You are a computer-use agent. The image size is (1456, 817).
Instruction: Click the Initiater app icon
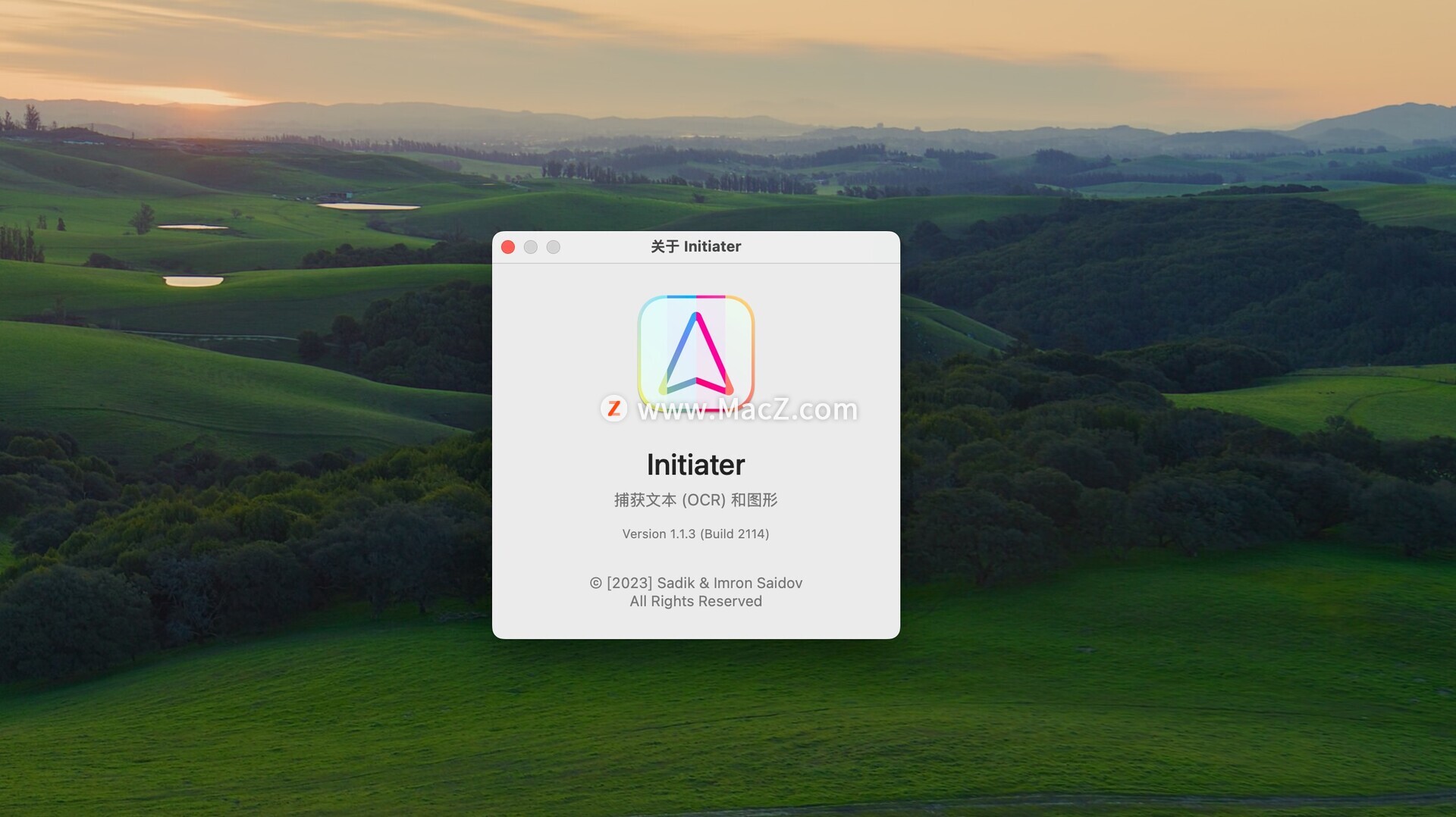click(x=696, y=354)
